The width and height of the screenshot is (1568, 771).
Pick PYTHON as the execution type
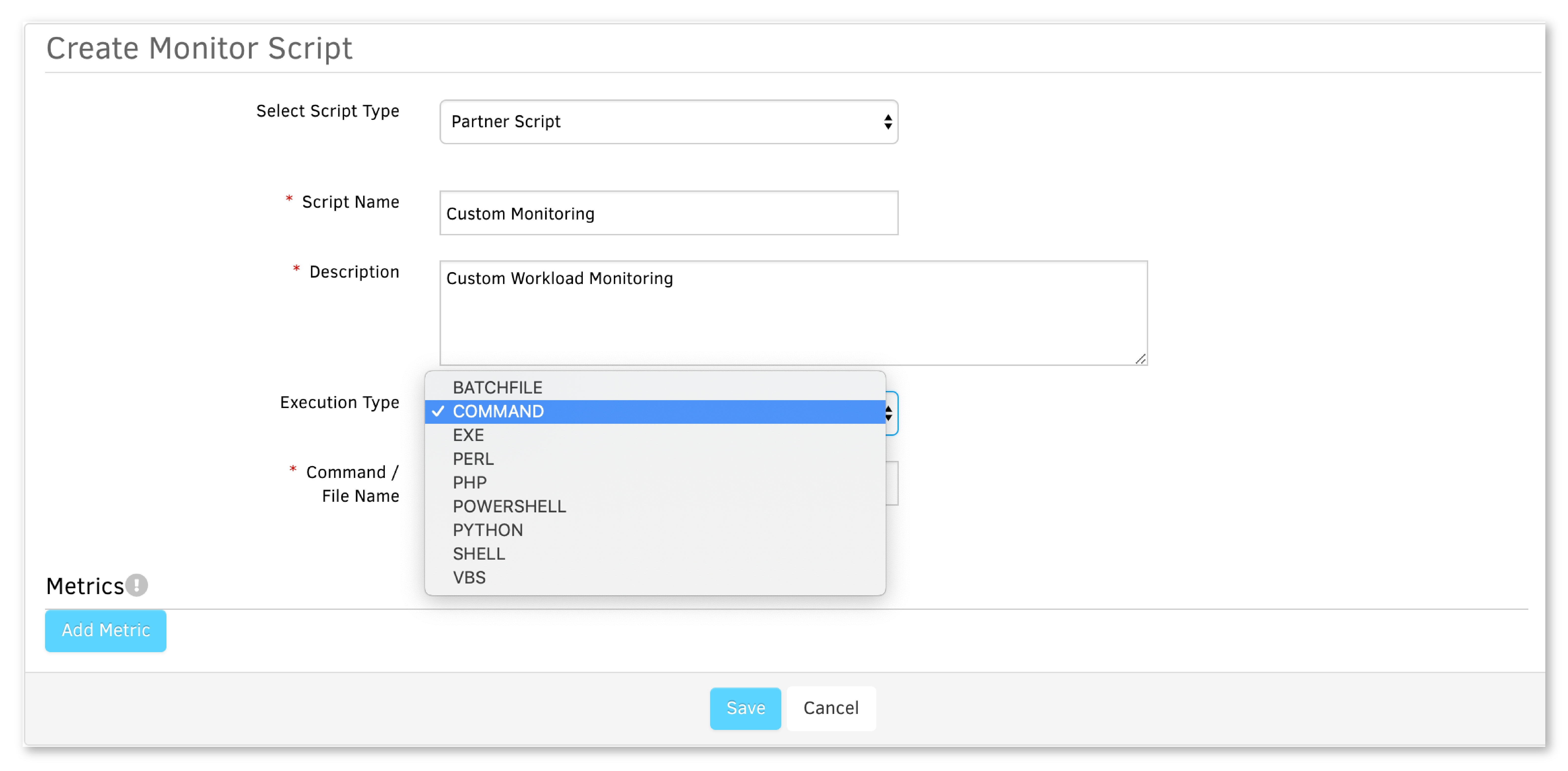[x=488, y=530]
